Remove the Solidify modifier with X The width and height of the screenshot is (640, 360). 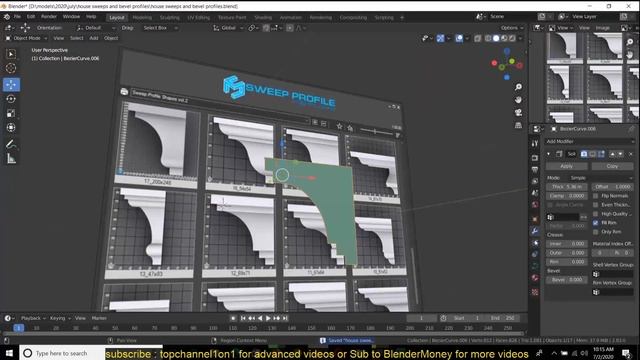pyautogui.click(x=631, y=154)
